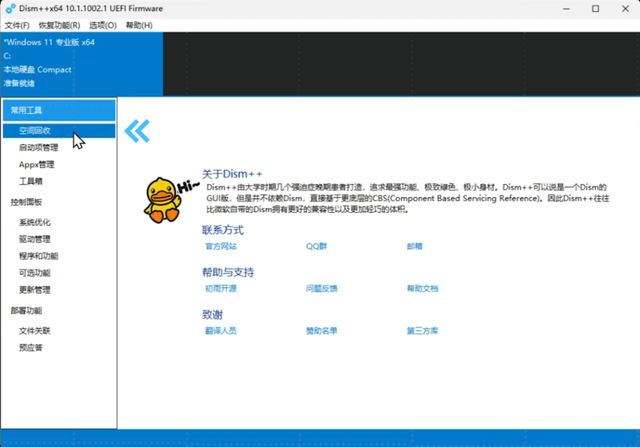
Task: Maximize the Dism++ window
Action: pyautogui.click(x=596, y=9)
